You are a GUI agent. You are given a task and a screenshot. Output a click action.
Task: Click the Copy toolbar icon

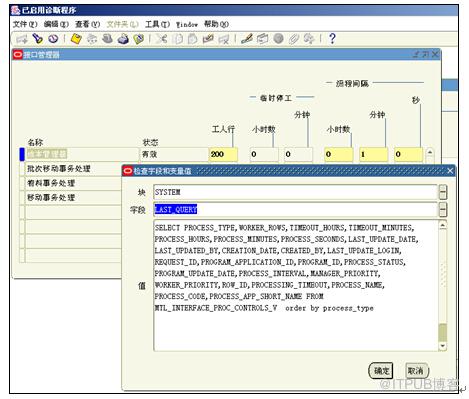coord(178,39)
